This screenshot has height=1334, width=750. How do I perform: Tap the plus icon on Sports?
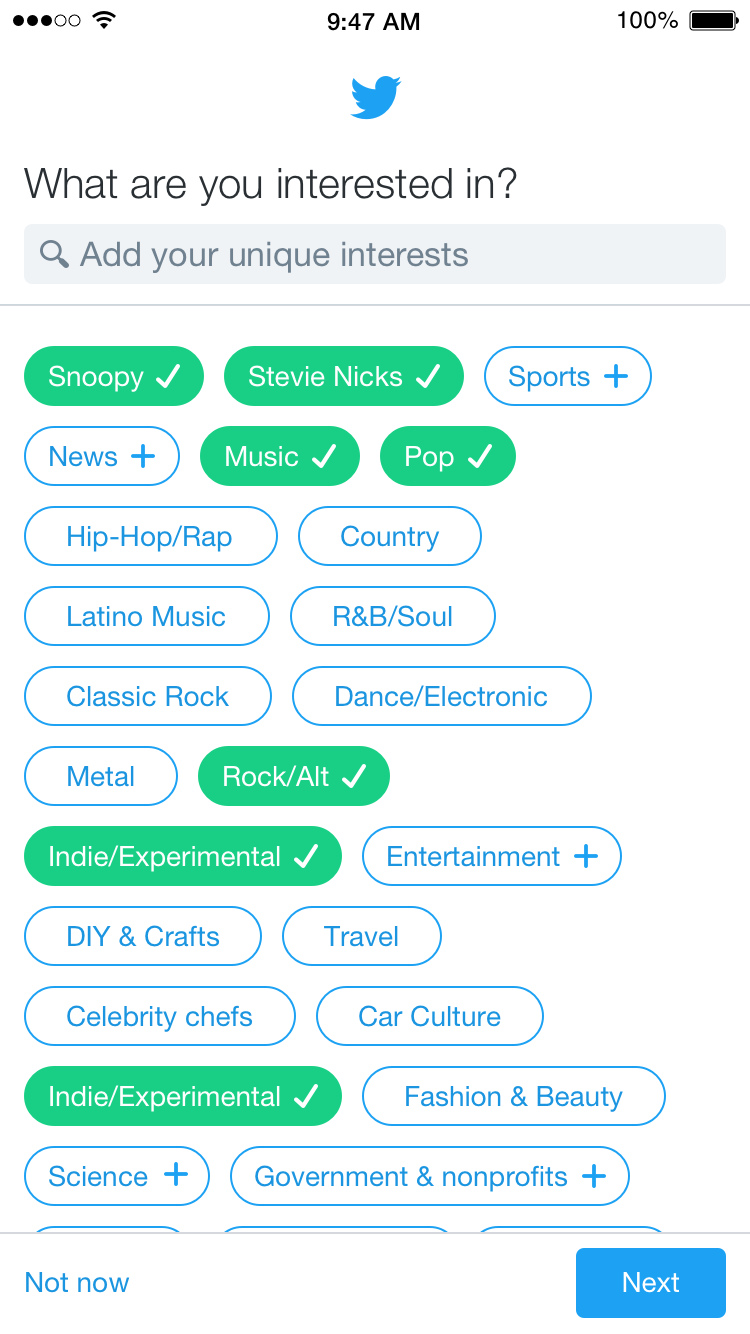(x=616, y=376)
